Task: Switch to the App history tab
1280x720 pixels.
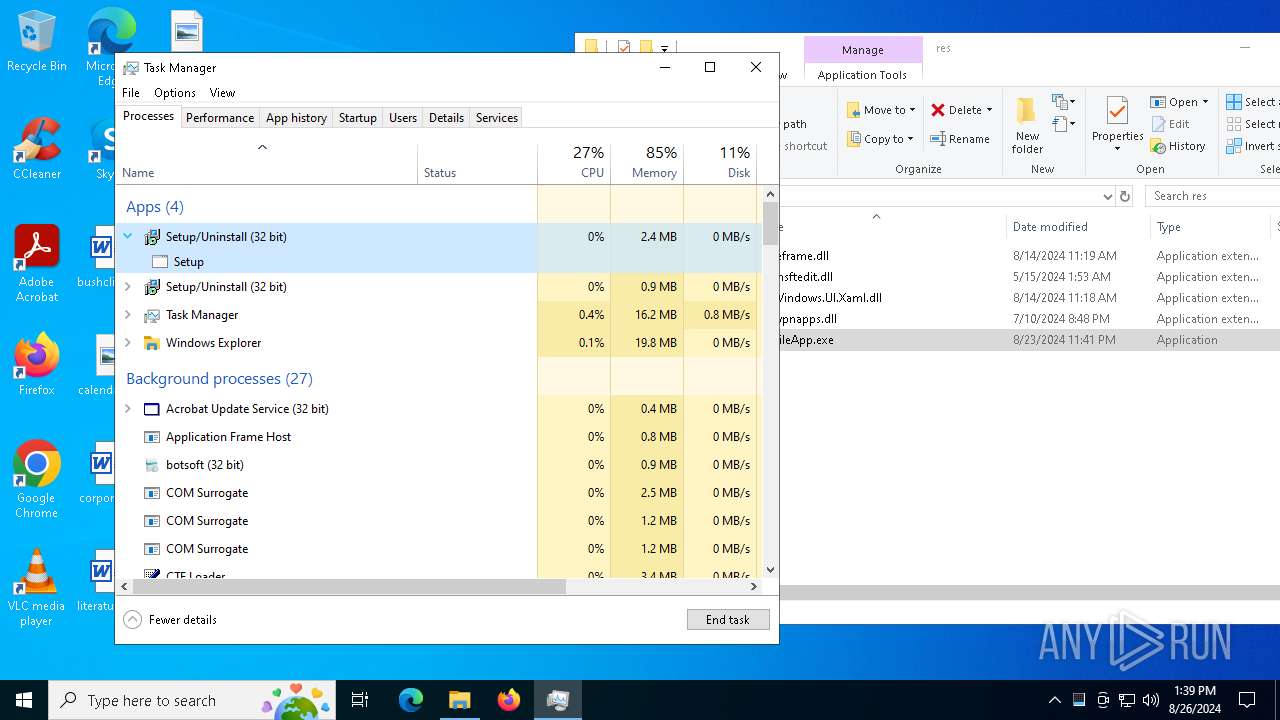Action: (x=296, y=118)
